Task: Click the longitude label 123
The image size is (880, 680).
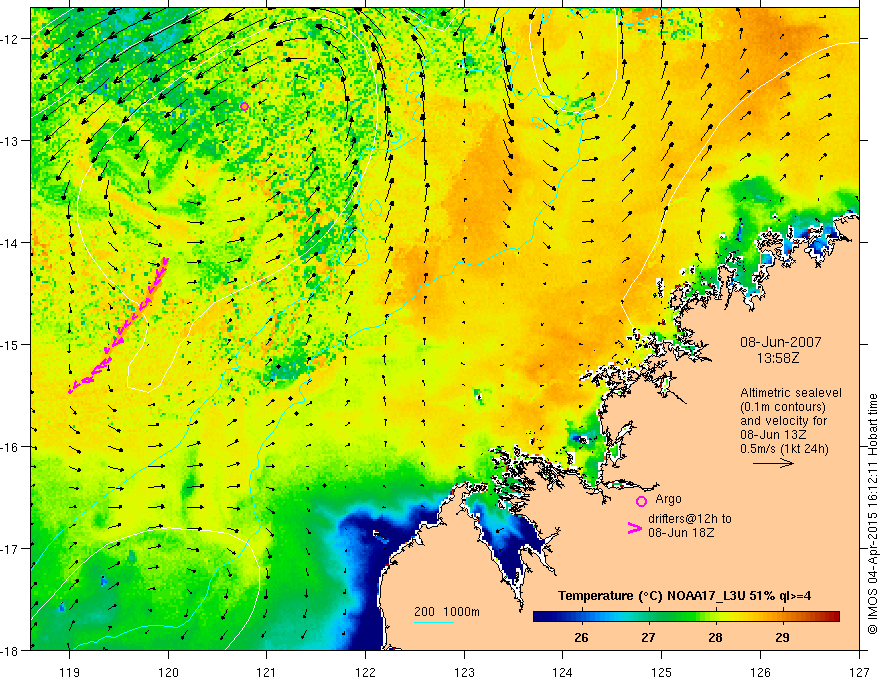Action: [464, 672]
